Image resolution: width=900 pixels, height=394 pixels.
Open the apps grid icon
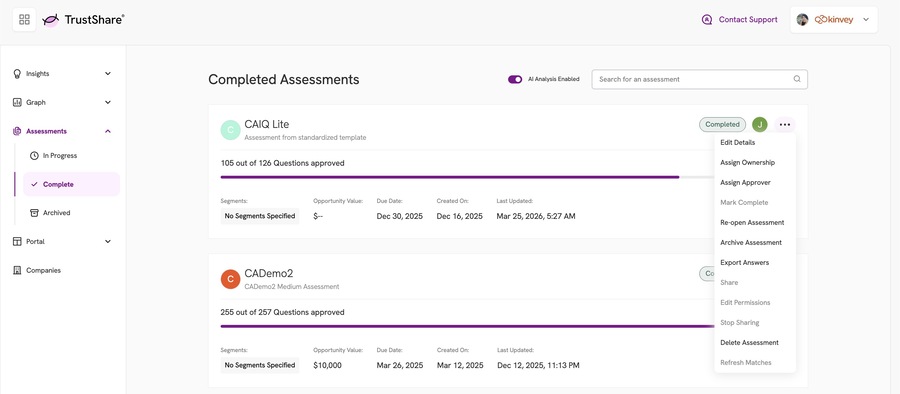tap(24, 20)
